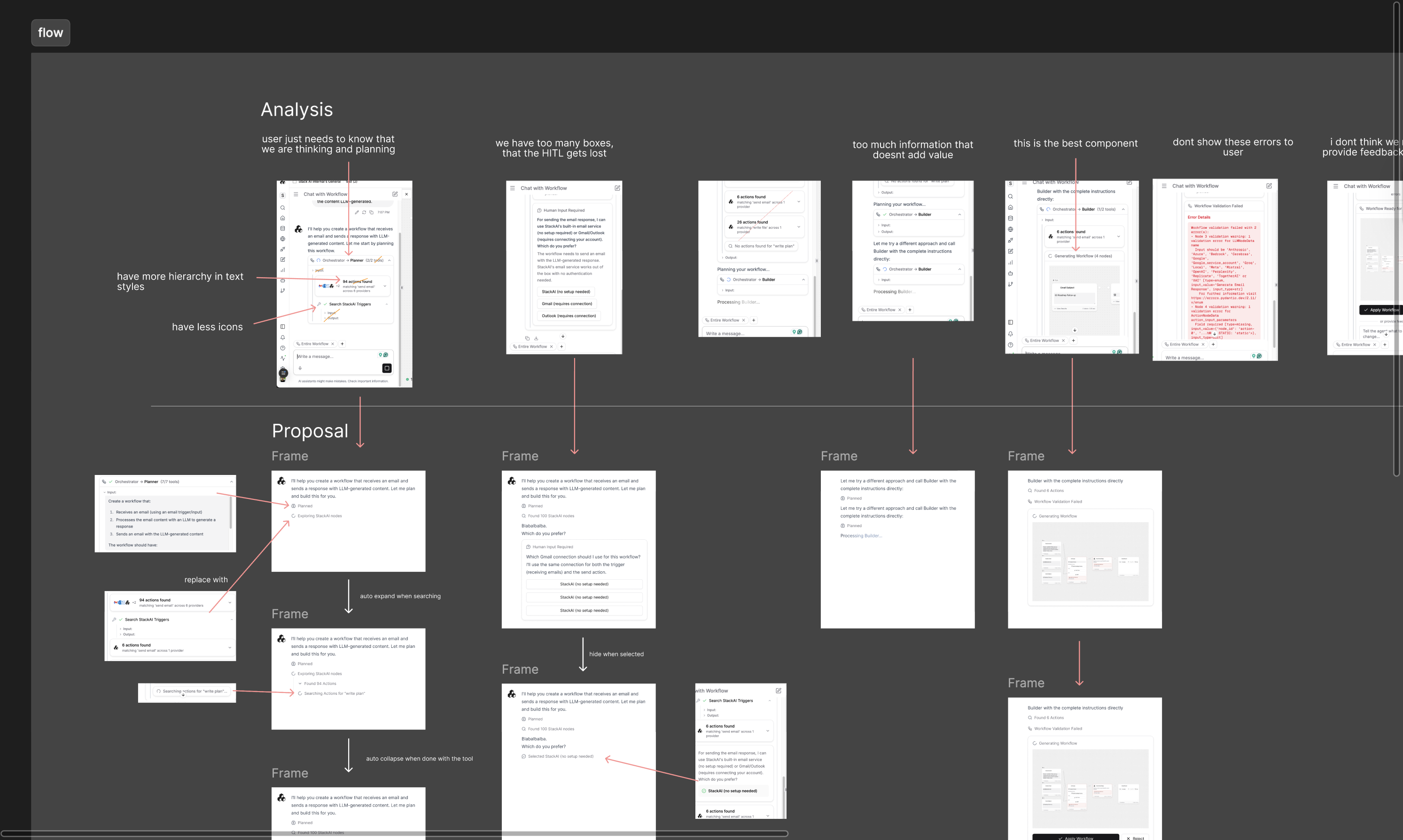This screenshot has width=1403, height=840.
Task: Click the bar chart icon in the first Analysis mockup sidebar
Action: [282, 270]
